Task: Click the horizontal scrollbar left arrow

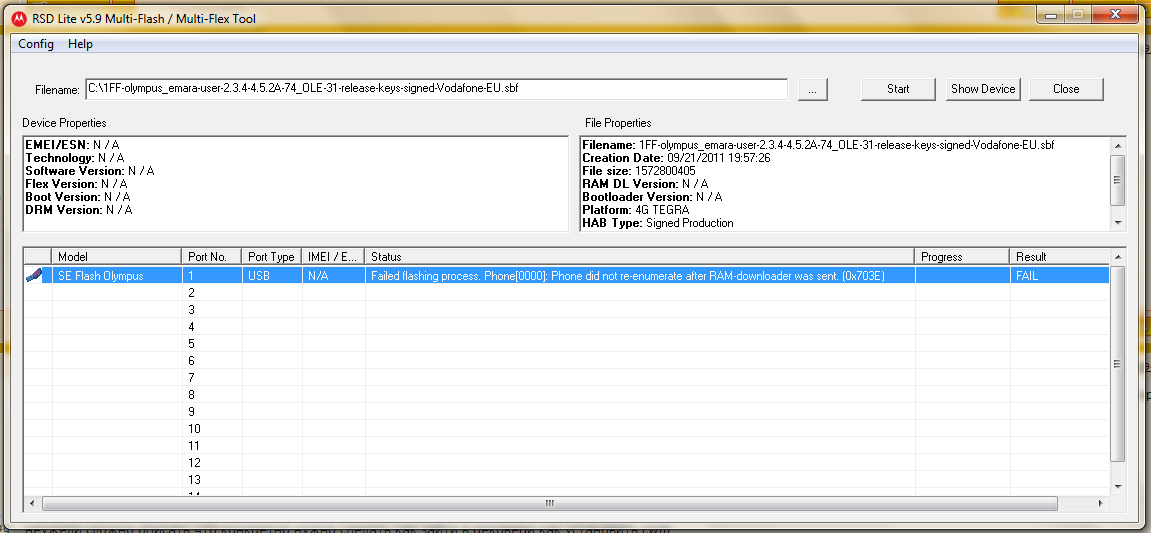Action: 32,503
